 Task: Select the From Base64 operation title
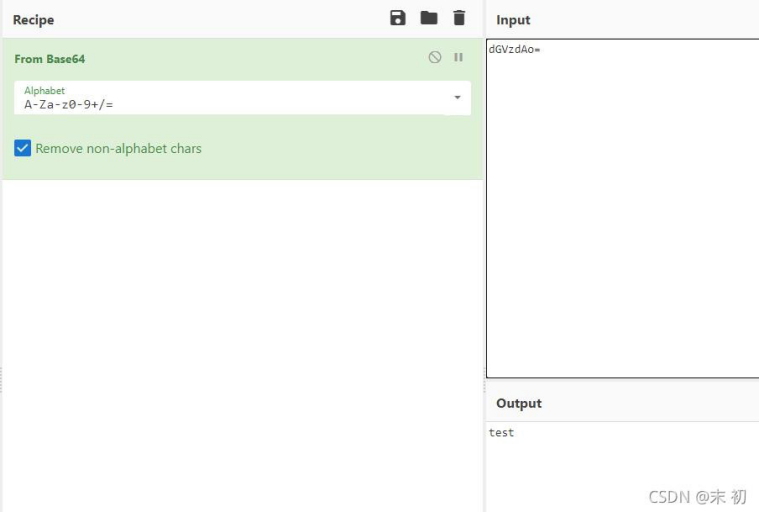[x=49, y=59]
